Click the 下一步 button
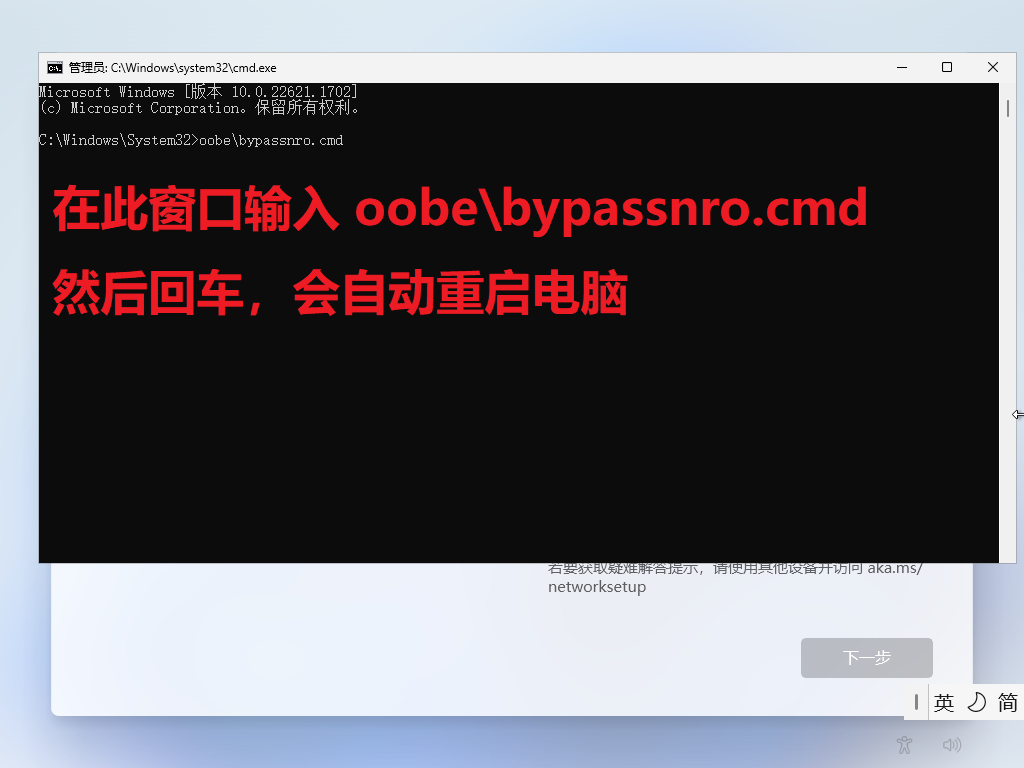Image resolution: width=1024 pixels, height=768 pixels. (867, 658)
